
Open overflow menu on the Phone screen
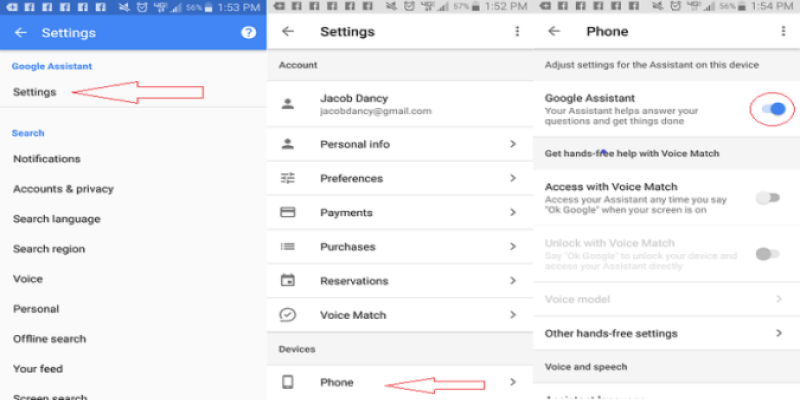(783, 31)
